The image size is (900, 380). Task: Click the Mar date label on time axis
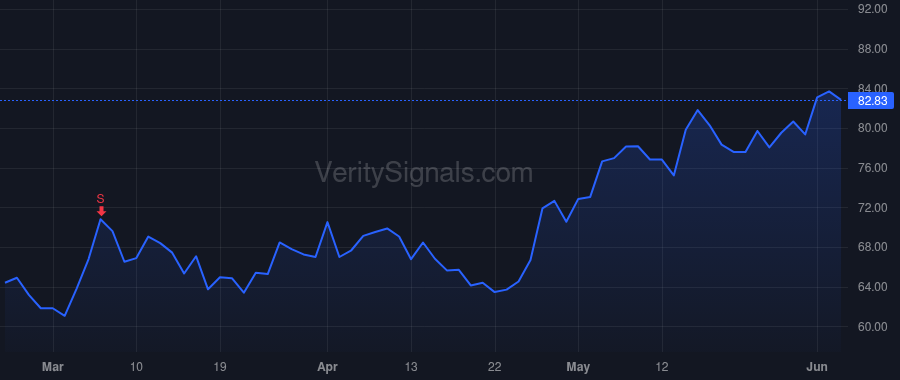coord(53,367)
